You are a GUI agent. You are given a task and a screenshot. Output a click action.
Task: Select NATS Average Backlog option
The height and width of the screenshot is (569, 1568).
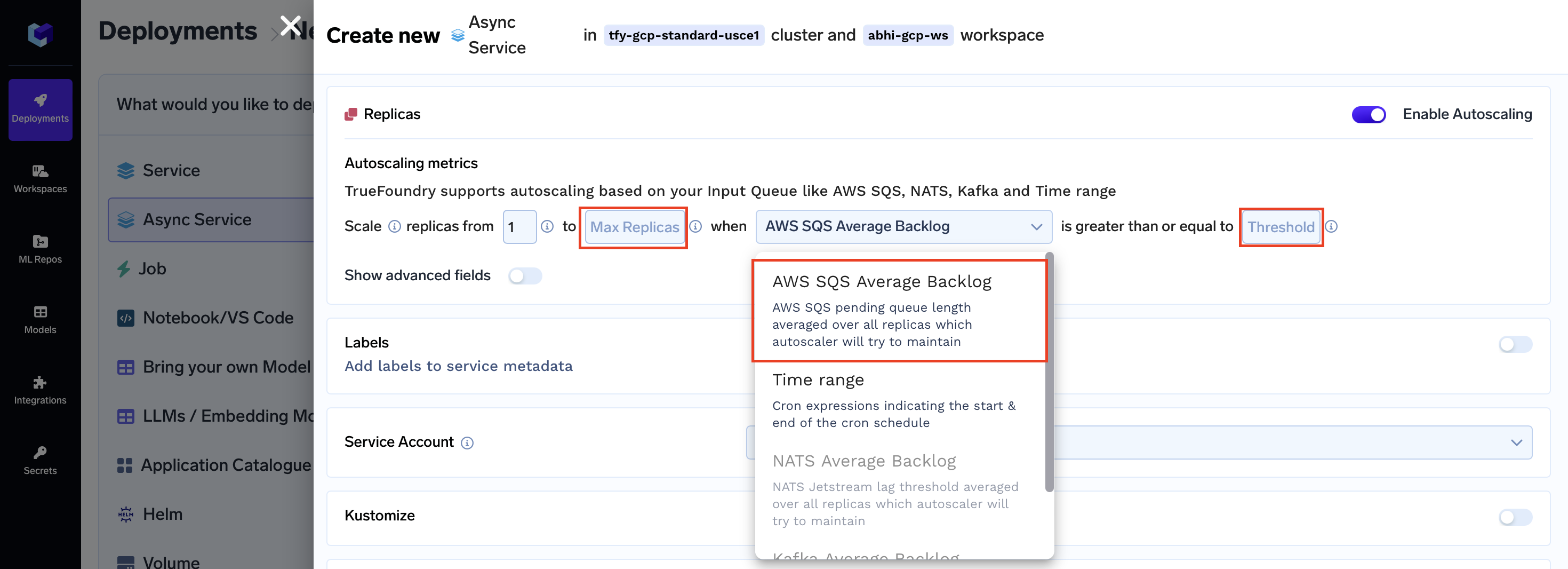[900, 490]
